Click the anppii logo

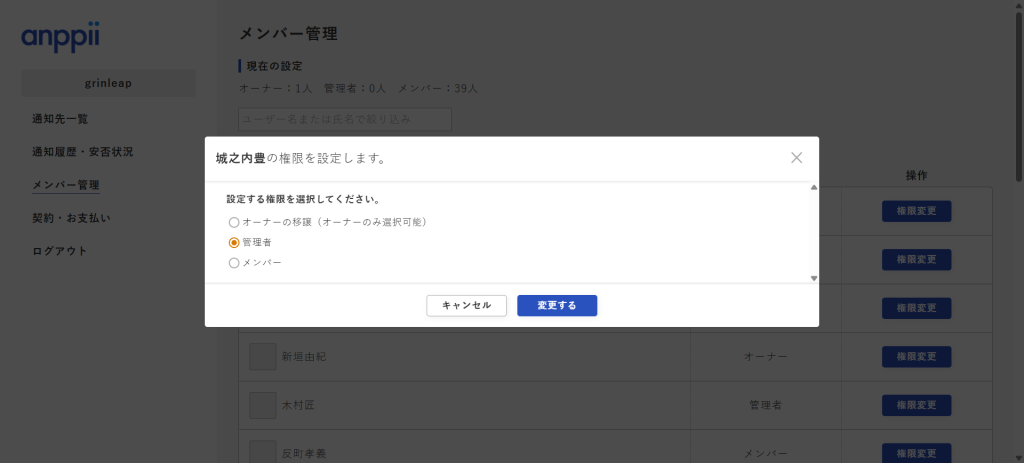point(60,37)
